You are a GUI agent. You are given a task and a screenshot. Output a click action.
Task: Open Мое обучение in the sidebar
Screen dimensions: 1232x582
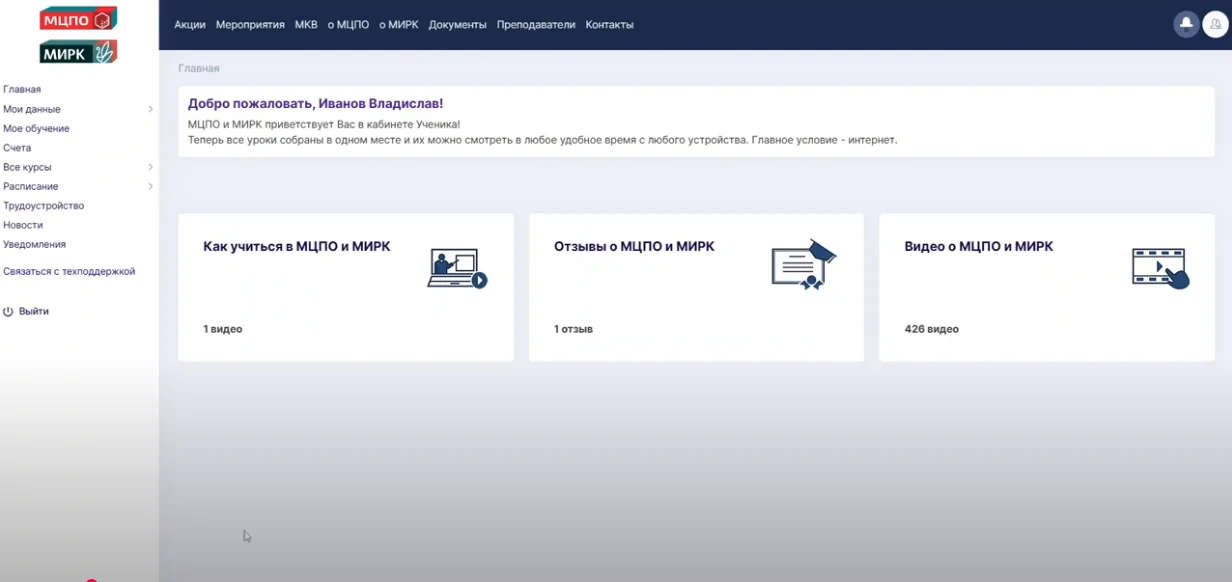[36, 128]
